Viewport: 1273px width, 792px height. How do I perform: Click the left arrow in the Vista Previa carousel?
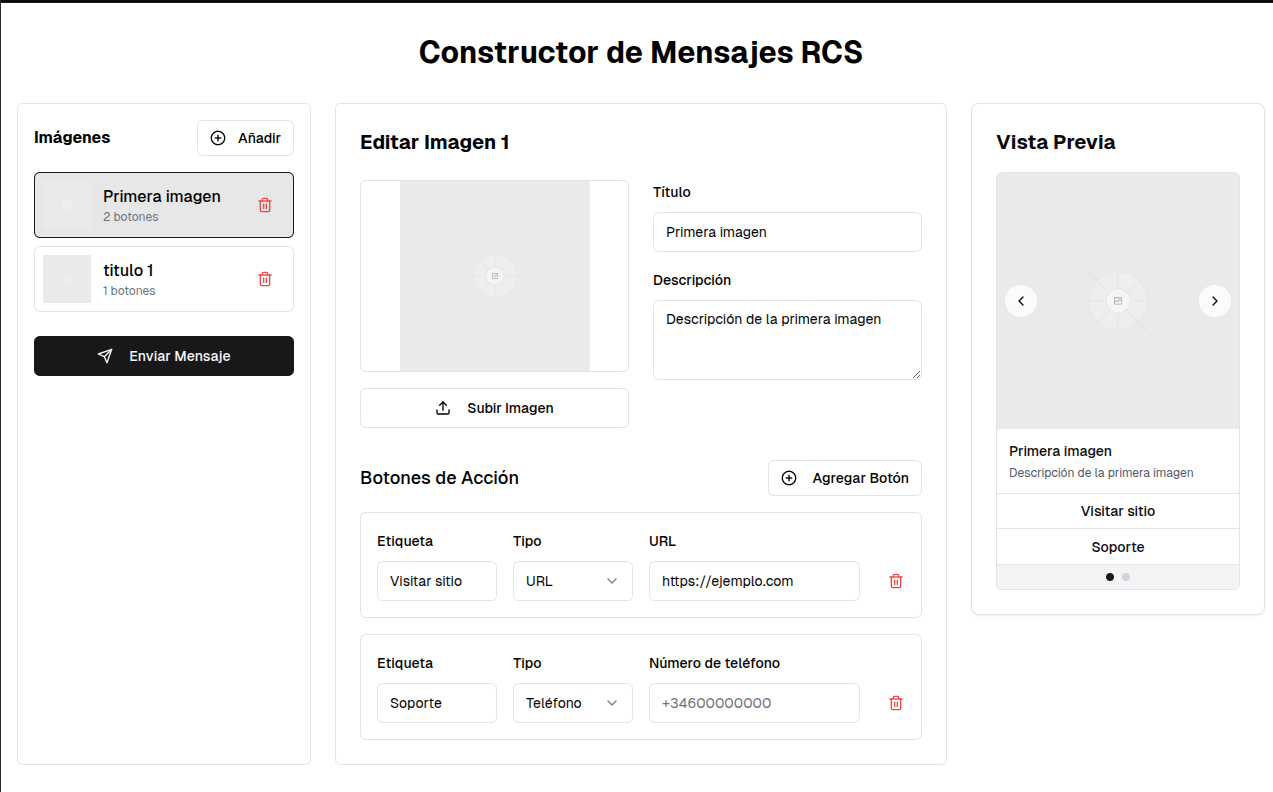click(x=1021, y=300)
